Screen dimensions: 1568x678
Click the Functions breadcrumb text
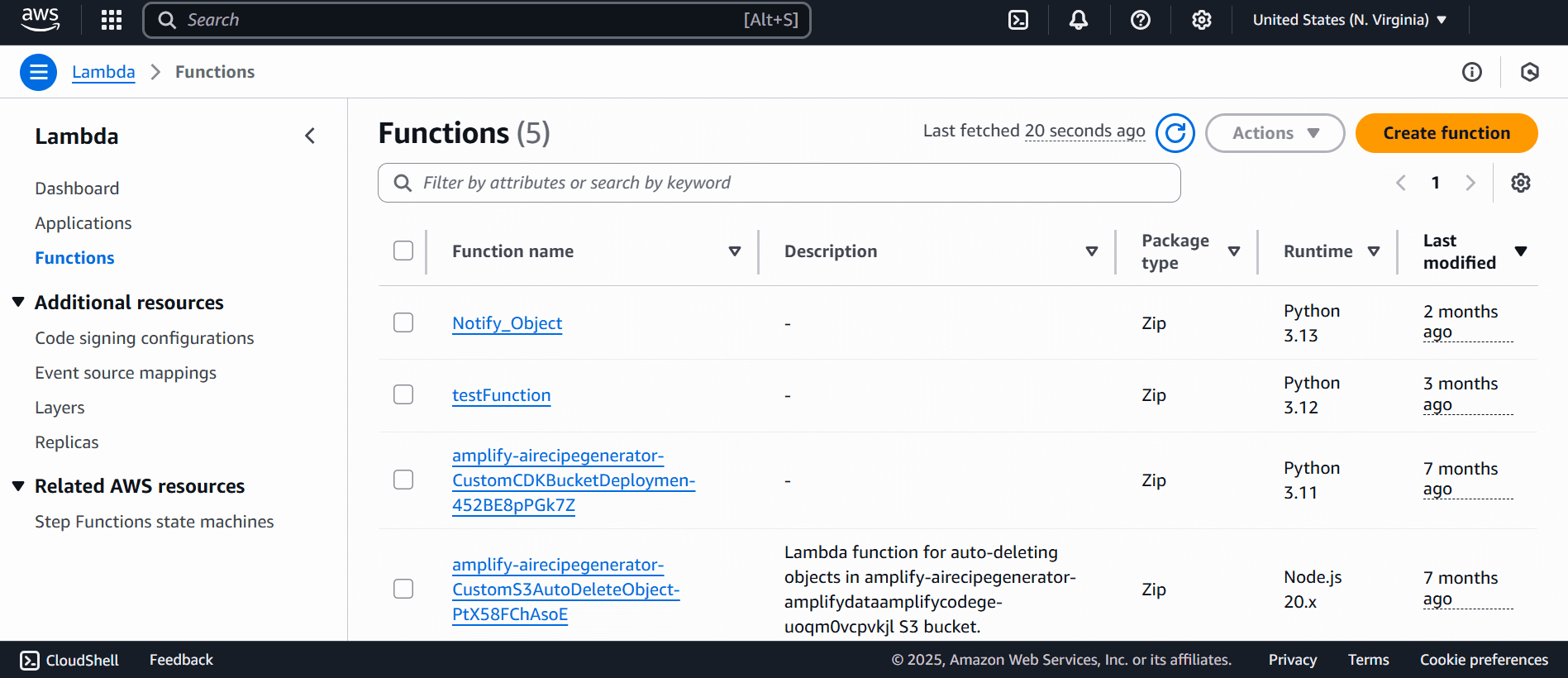[x=215, y=72]
